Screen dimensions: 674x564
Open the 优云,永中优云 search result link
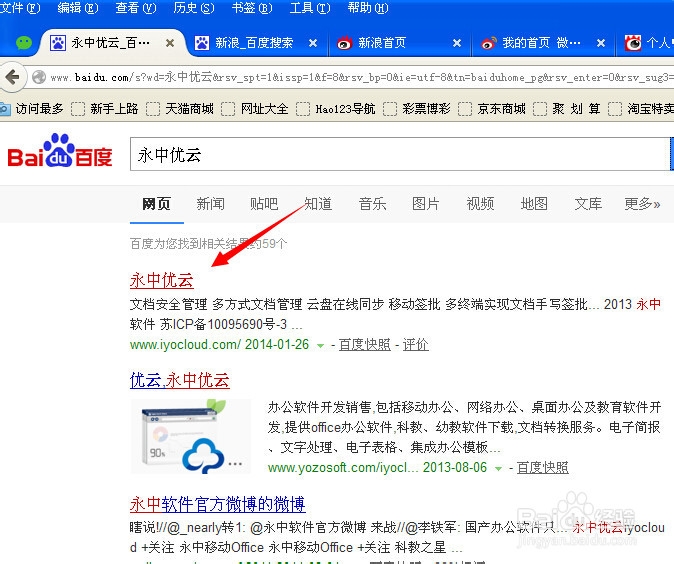[180, 380]
